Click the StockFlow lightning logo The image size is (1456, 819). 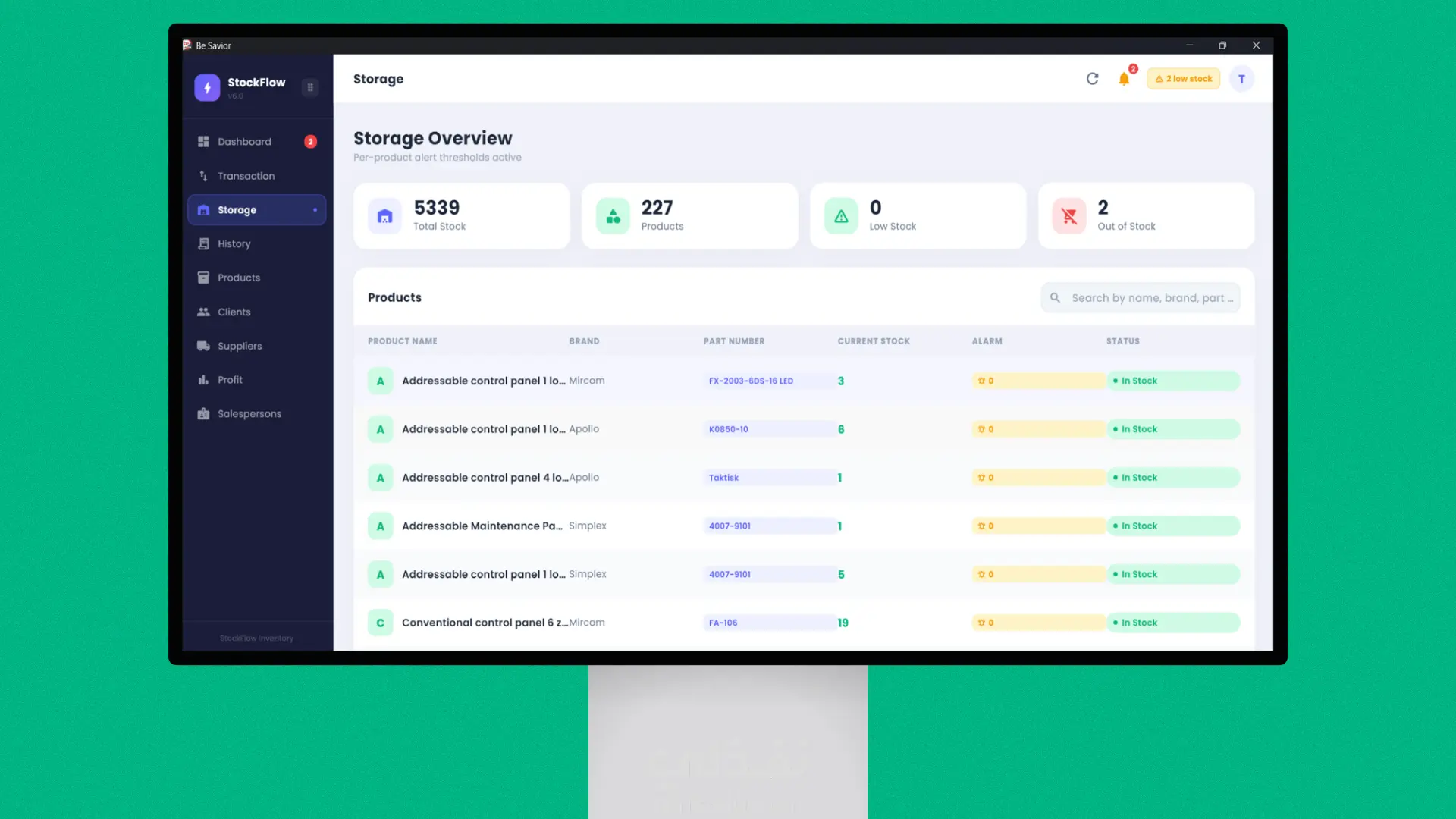(207, 87)
